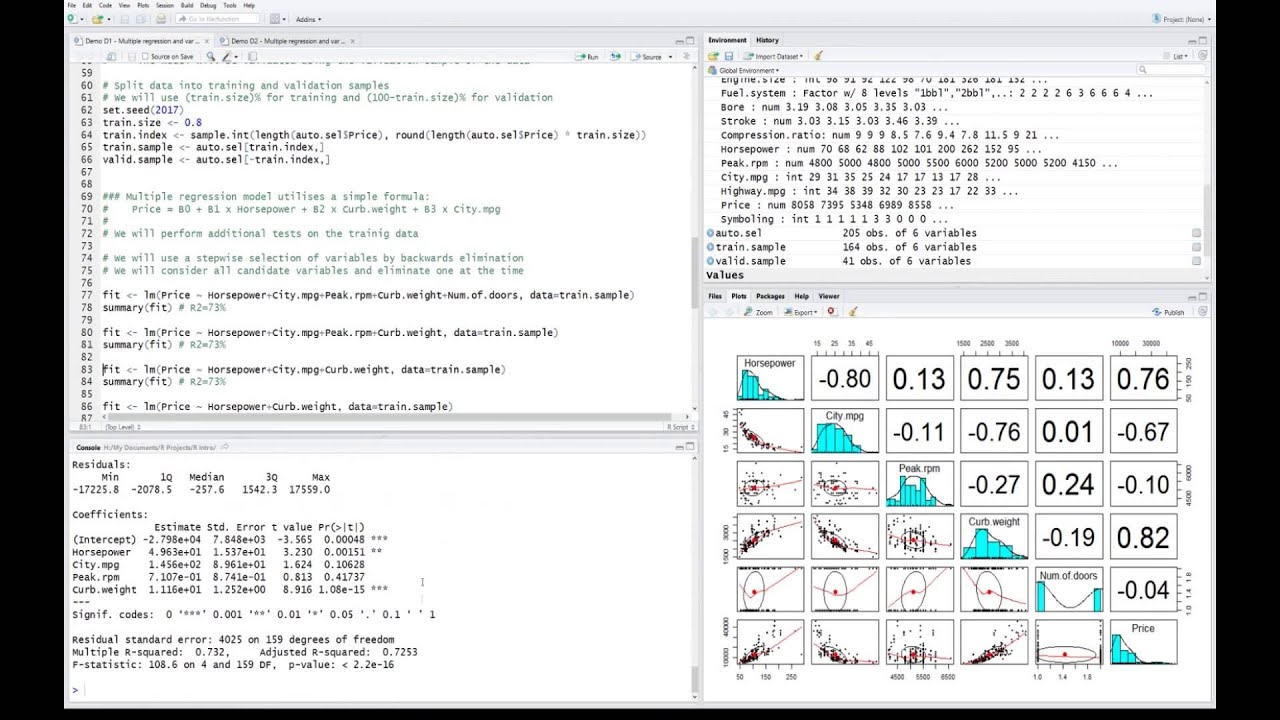View auto.sel data grid icon
1280x720 pixels.
(x=1196, y=233)
